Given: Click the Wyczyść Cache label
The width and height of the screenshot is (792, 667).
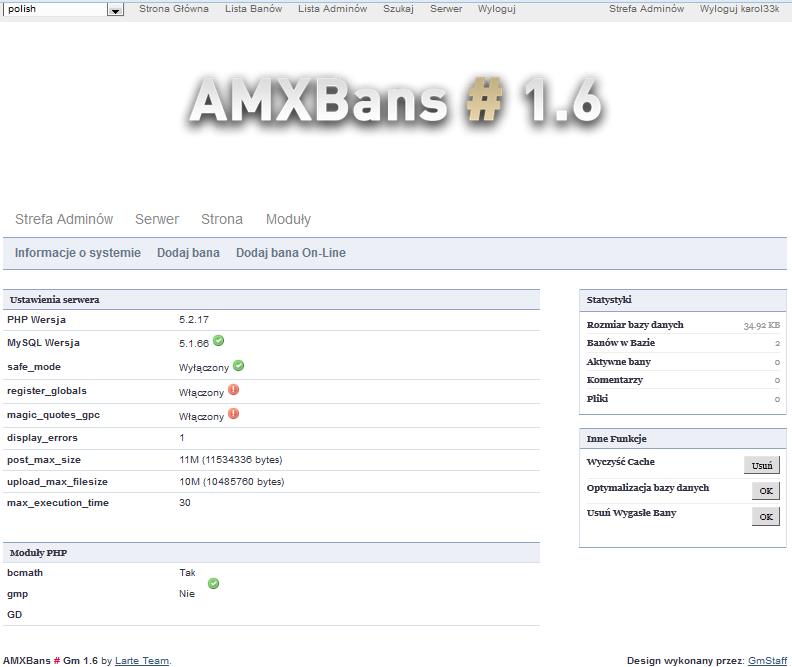Looking at the screenshot, I should pos(621,462).
